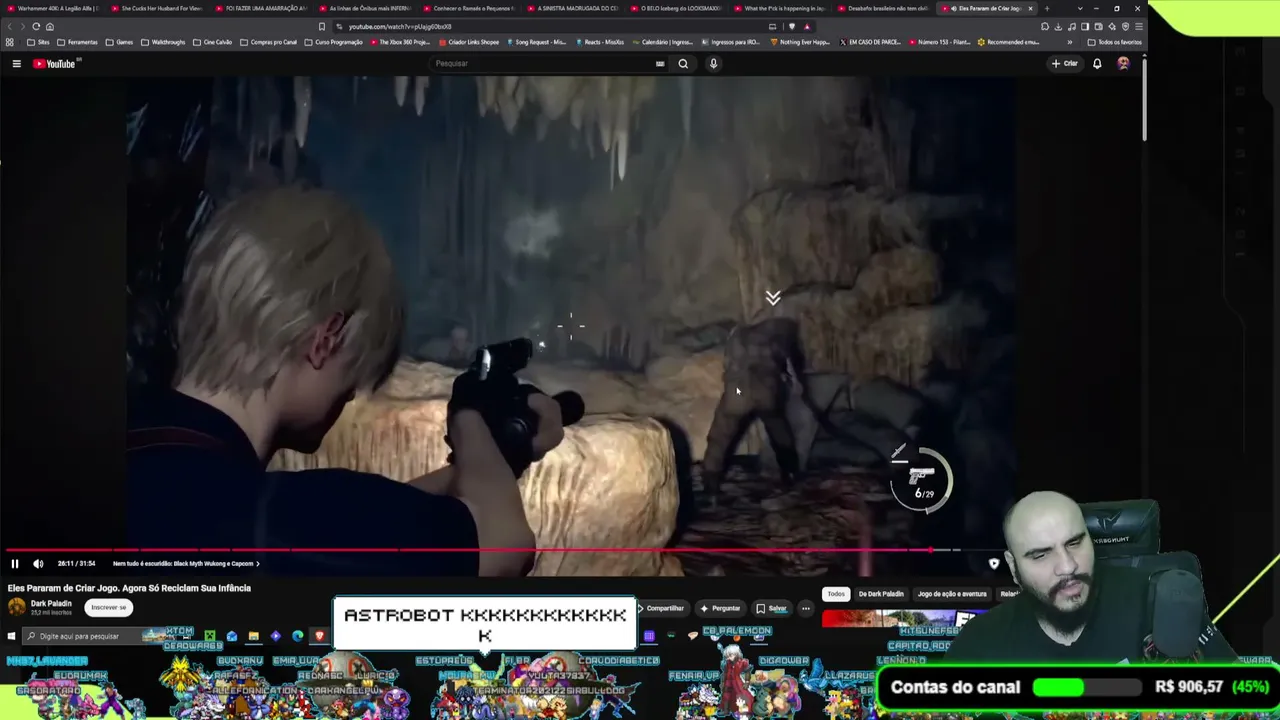Viewport: 1280px width, 720px height.
Task: Open a new browser tab with plus
Action: tap(1047, 9)
